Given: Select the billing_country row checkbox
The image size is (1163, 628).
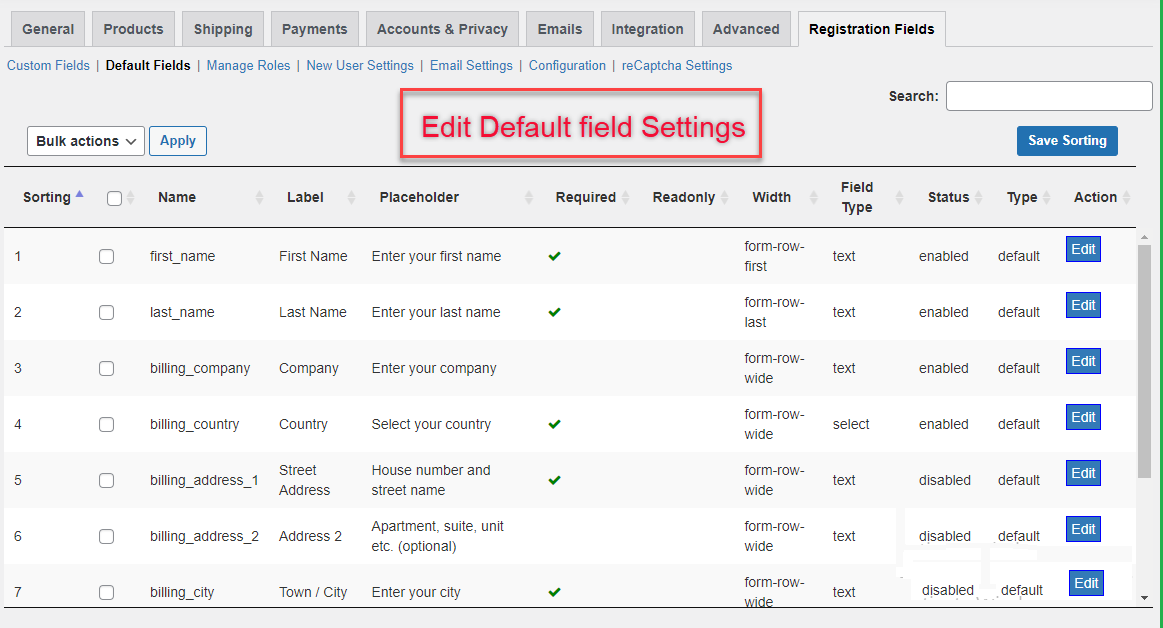Looking at the screenshot, I should point(107,424).
